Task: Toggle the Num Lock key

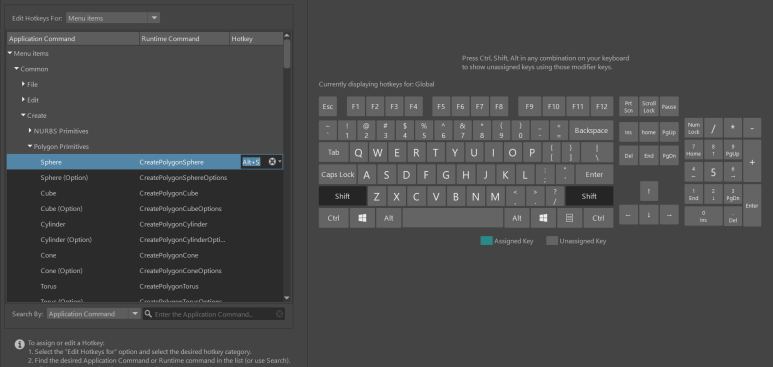Action: click(694, 128)
